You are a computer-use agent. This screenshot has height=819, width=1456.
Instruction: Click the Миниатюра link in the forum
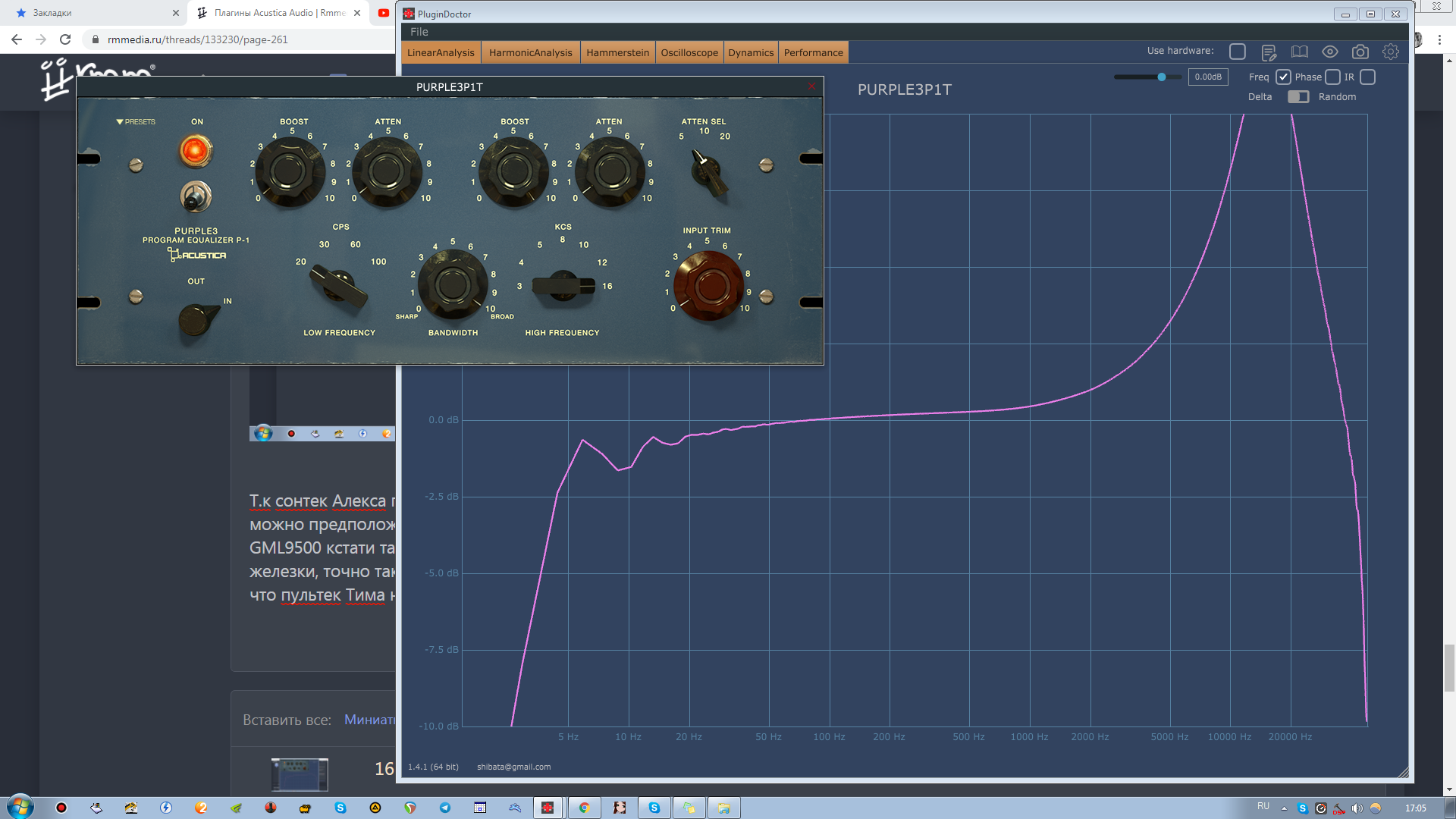tap(369, 720)
